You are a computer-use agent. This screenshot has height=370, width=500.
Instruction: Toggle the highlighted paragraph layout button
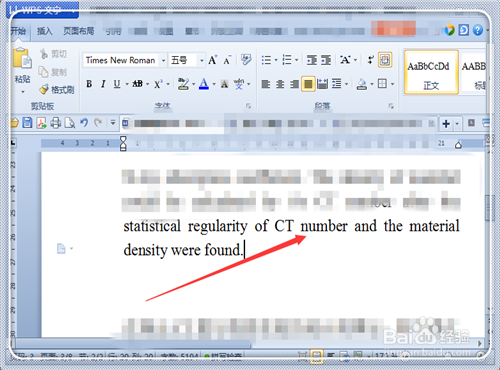point(385,60)
